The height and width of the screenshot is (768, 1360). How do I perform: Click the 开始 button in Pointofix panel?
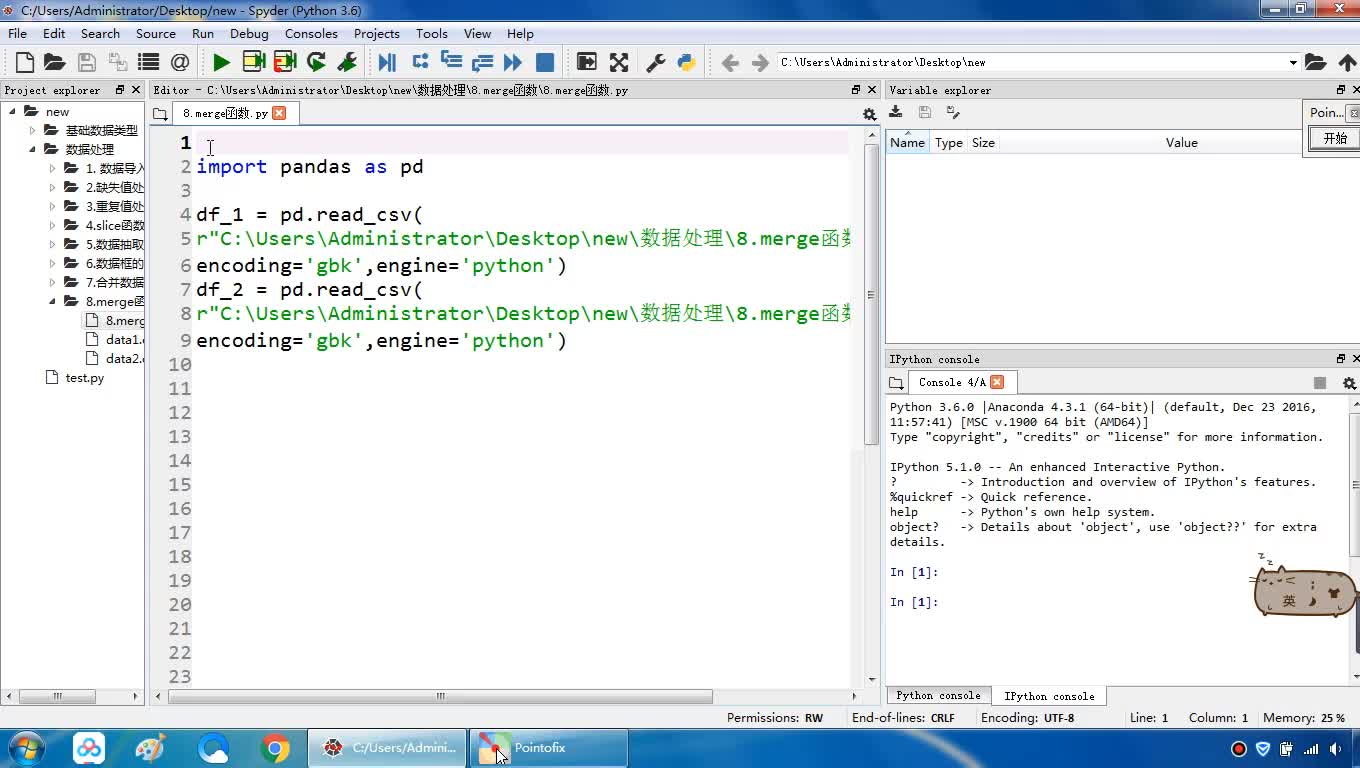point(1335,139)
